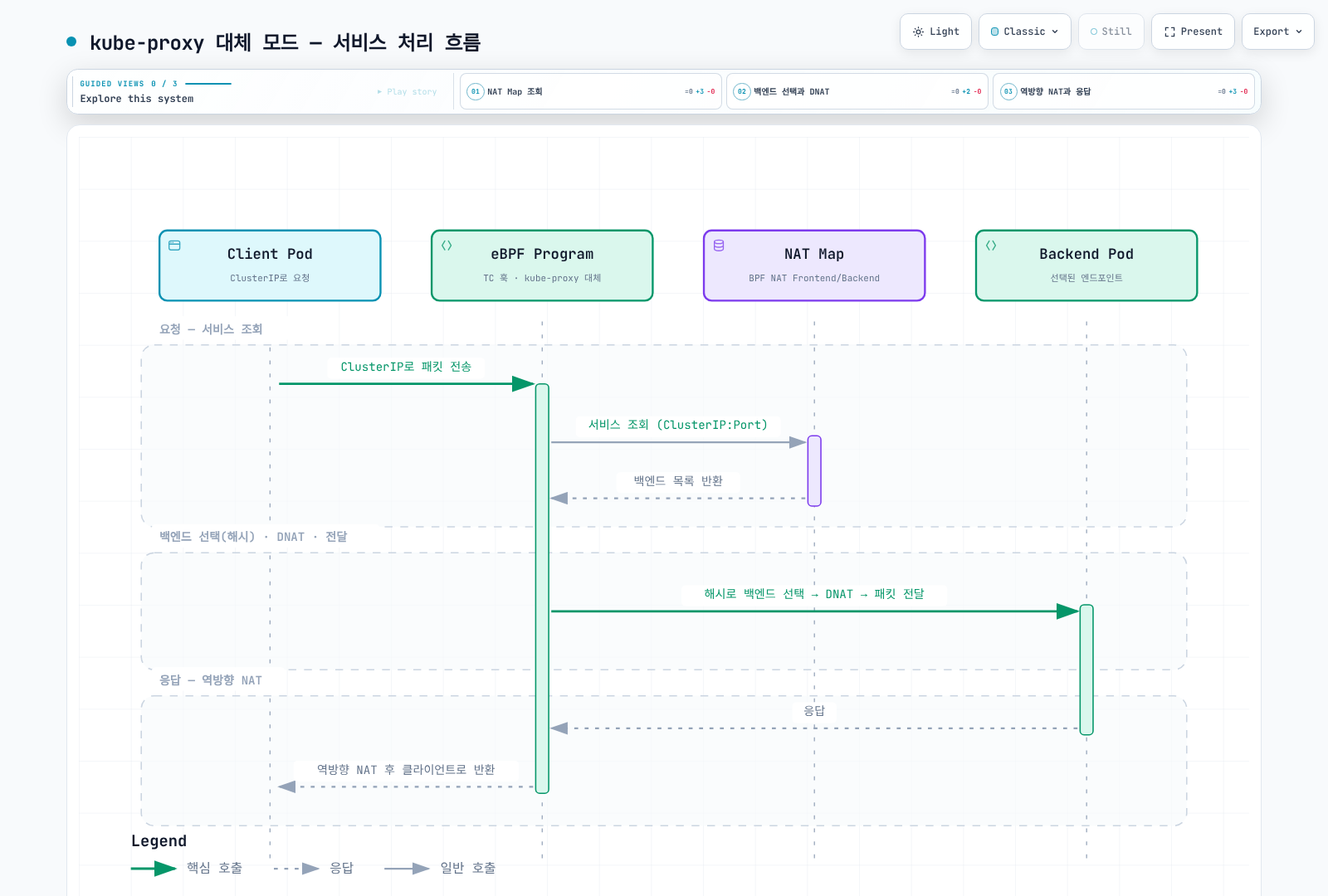Click the teal Classic color swatch dot
Screen dimensions: 1328x896
pyautogui.click(x=994, y=32)
